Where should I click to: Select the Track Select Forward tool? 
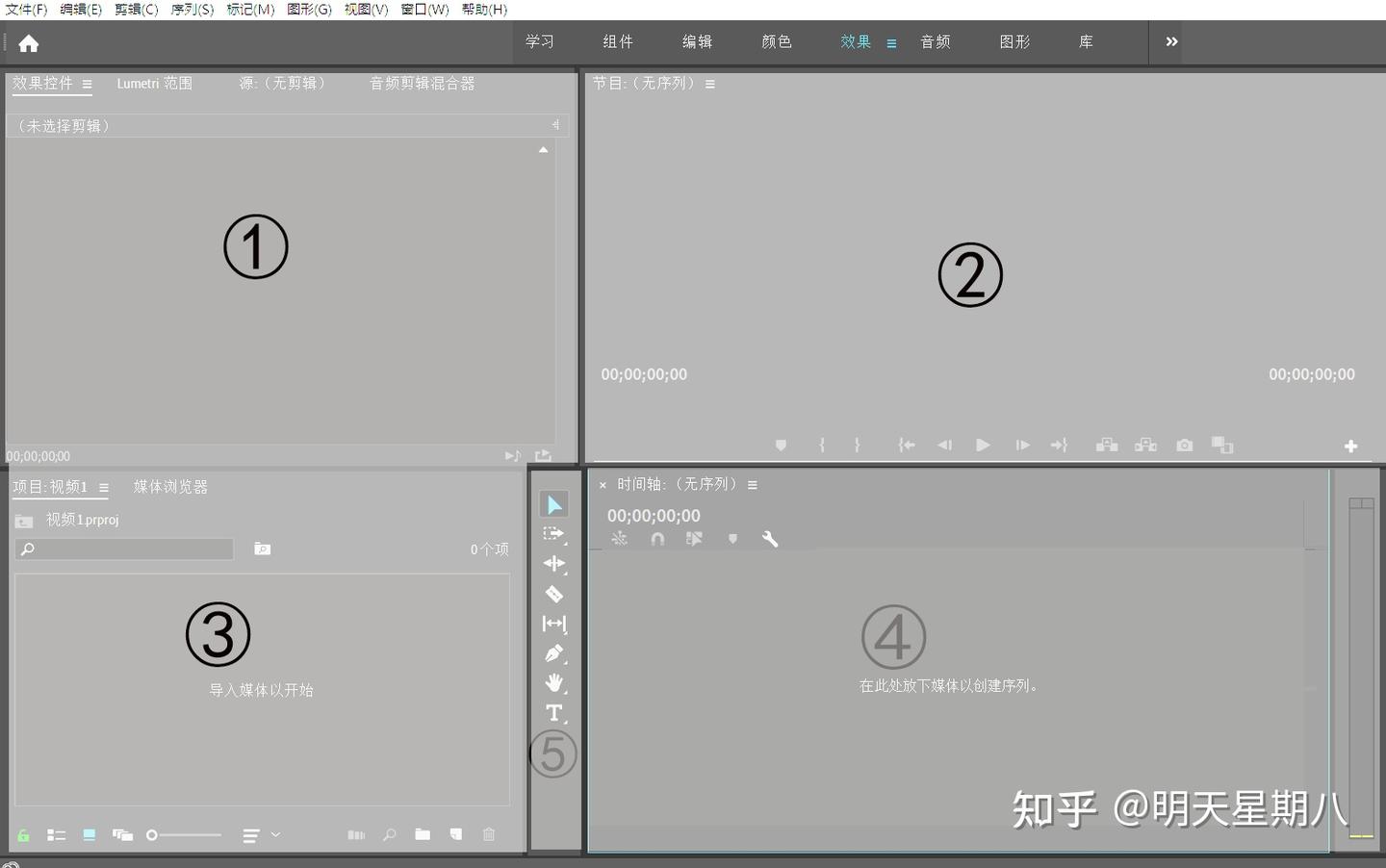(553, 534)
